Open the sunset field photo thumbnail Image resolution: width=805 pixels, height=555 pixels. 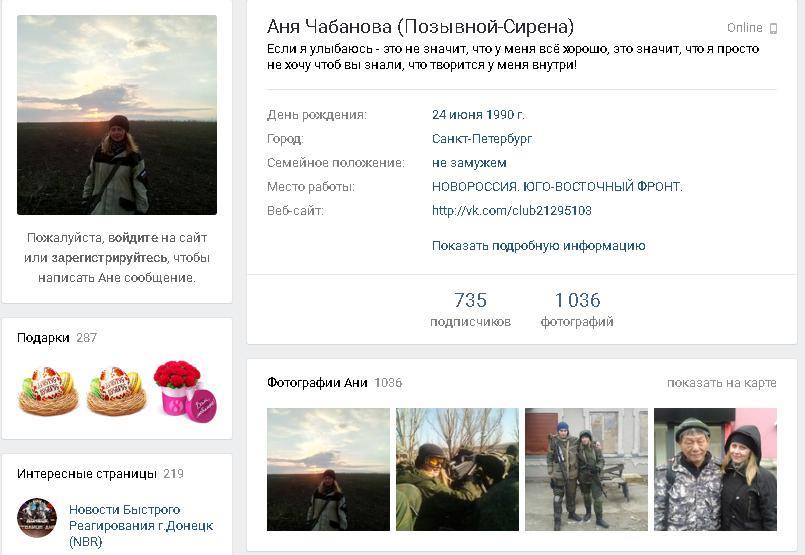(329, 469)
